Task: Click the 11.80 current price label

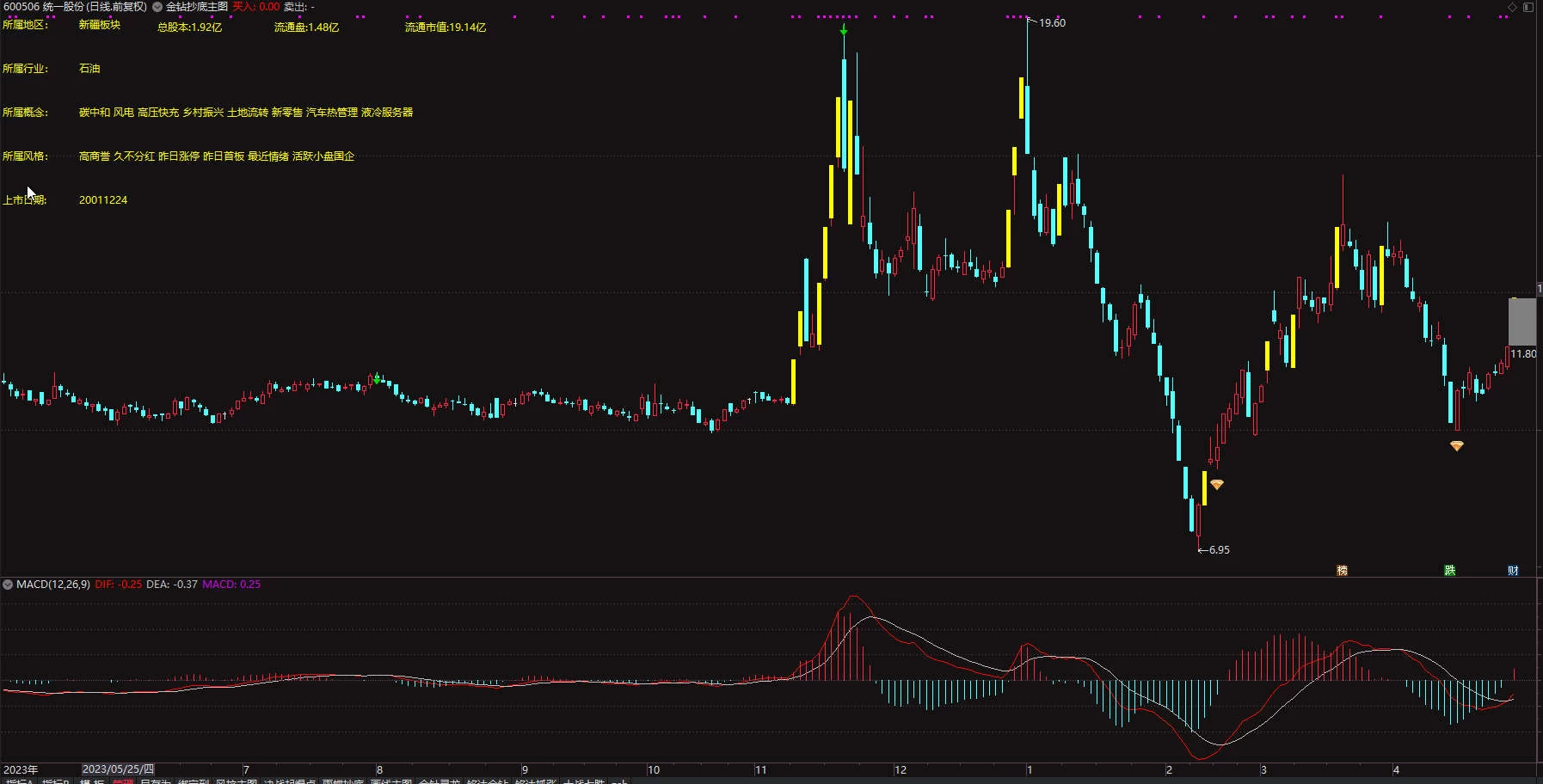Action: (1523, 354)
